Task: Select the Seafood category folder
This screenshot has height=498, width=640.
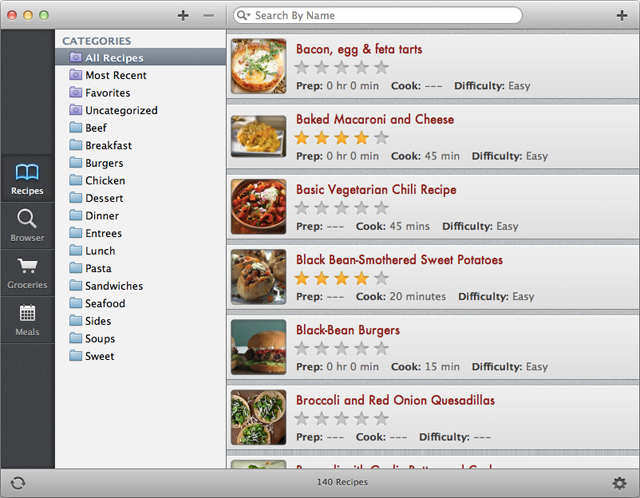Action: (140, 303)
